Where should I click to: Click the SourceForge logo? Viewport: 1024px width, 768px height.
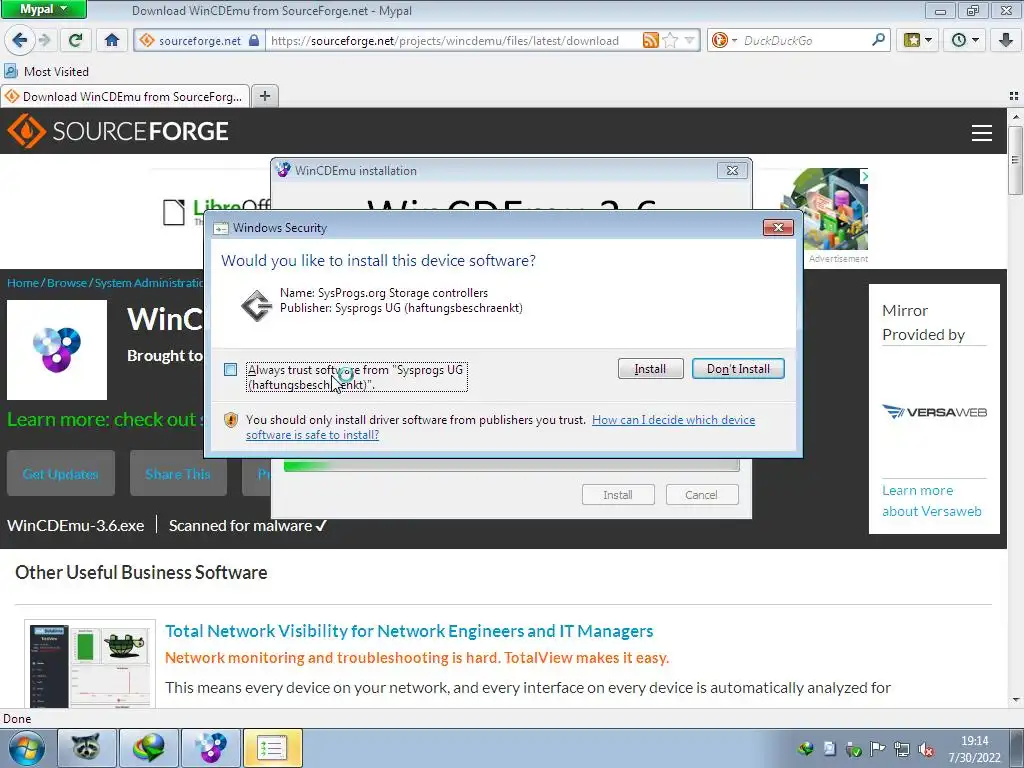pos(118,131)
